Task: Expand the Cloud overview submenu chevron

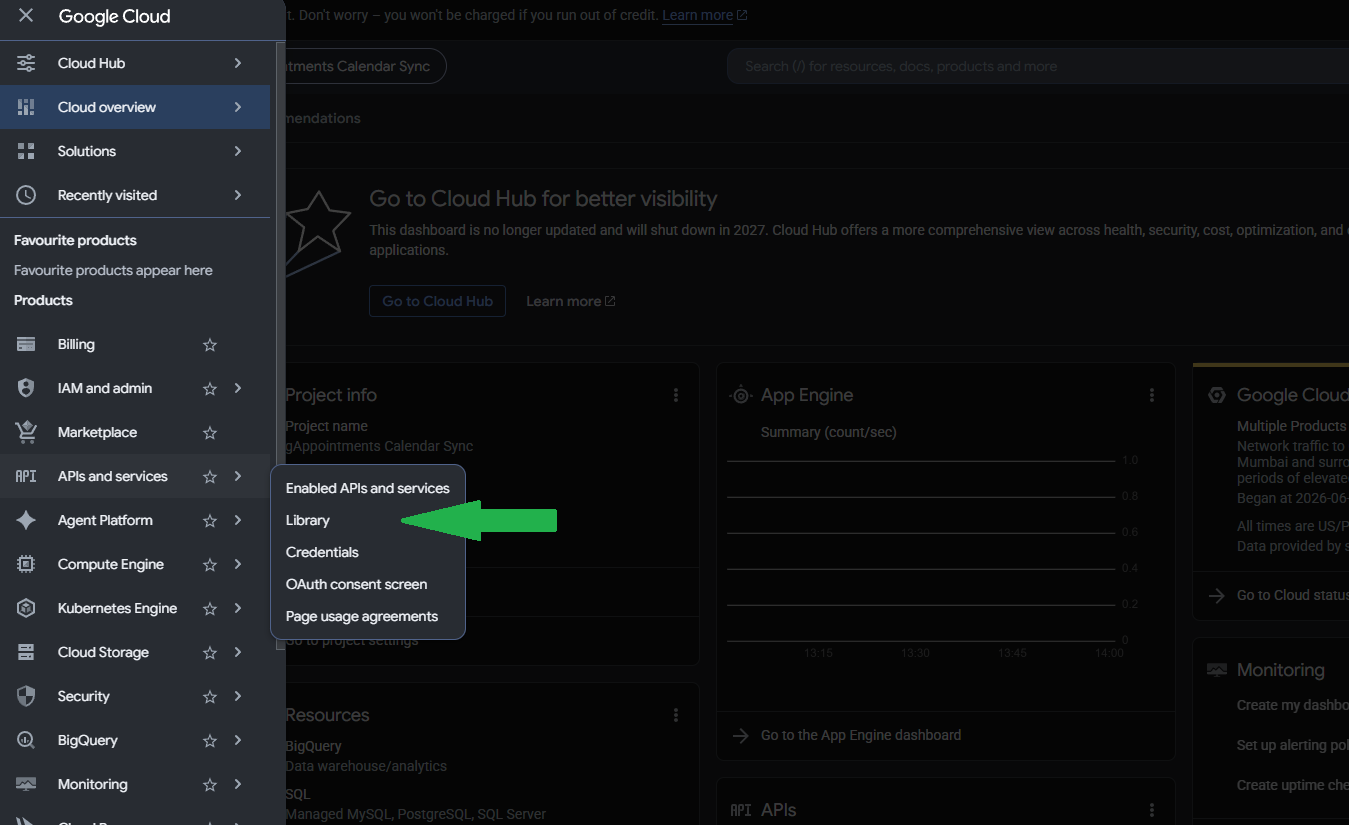Action: pos(238,107)
